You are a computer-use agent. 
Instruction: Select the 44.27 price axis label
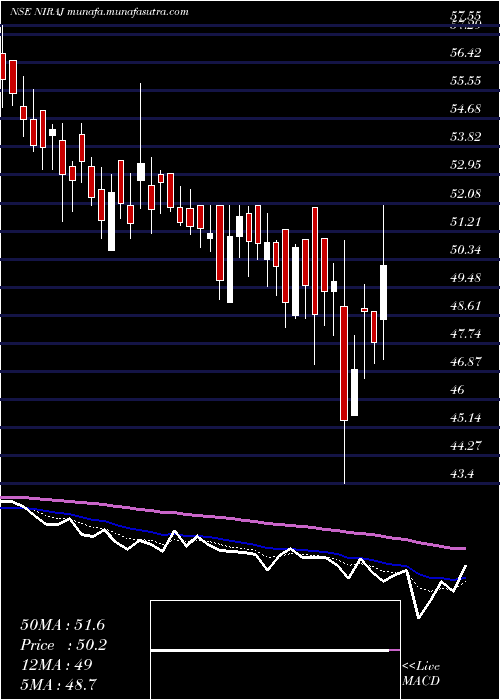466,446
